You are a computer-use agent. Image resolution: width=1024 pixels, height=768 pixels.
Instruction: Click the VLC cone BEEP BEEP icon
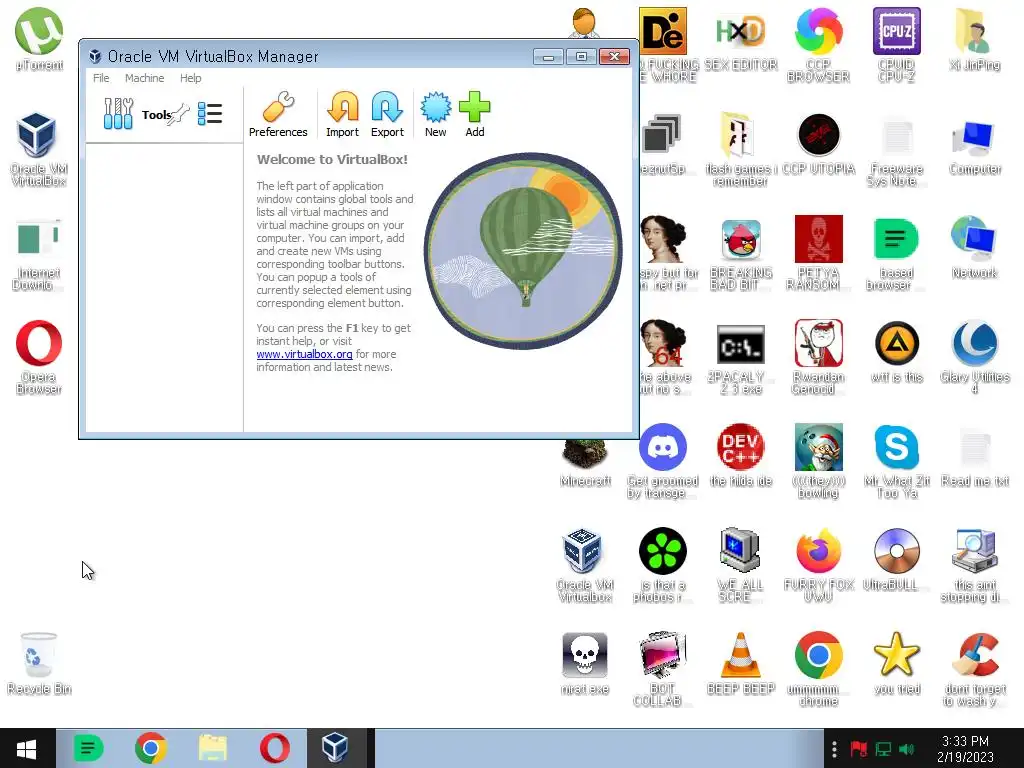(741, 663)
